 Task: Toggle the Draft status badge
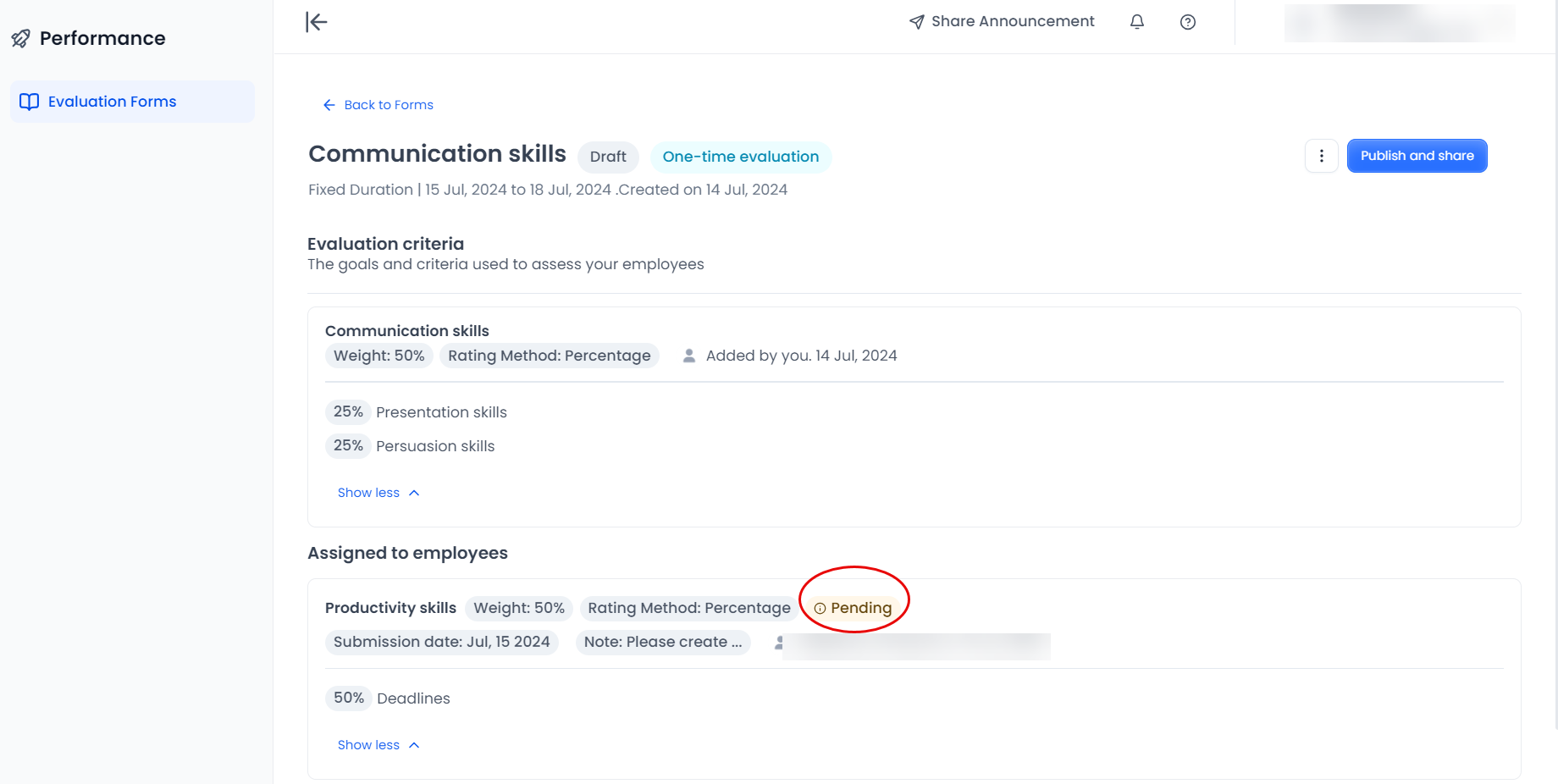[608, 157]
